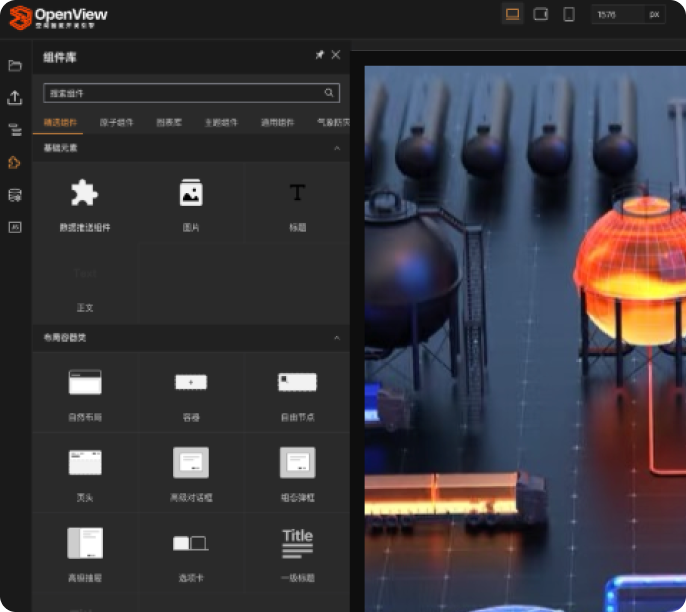Switch to tablet viewport mode
Viewport: 686px width, 612px height.
click(541, 14)
